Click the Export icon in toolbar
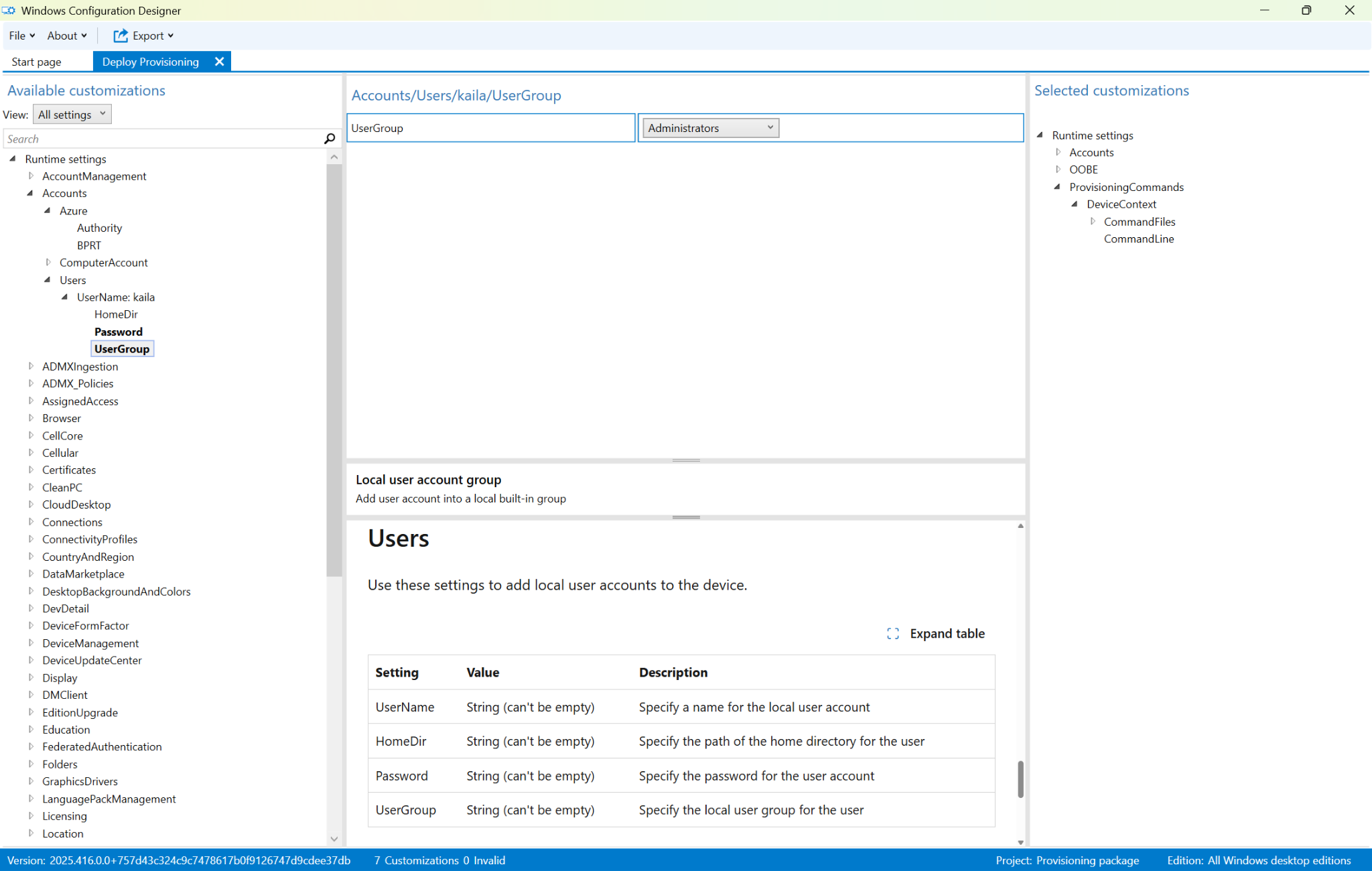Image resolution: width=1372 pixels, height=871 pixels. pyautogui.click(x=121, y=36)
